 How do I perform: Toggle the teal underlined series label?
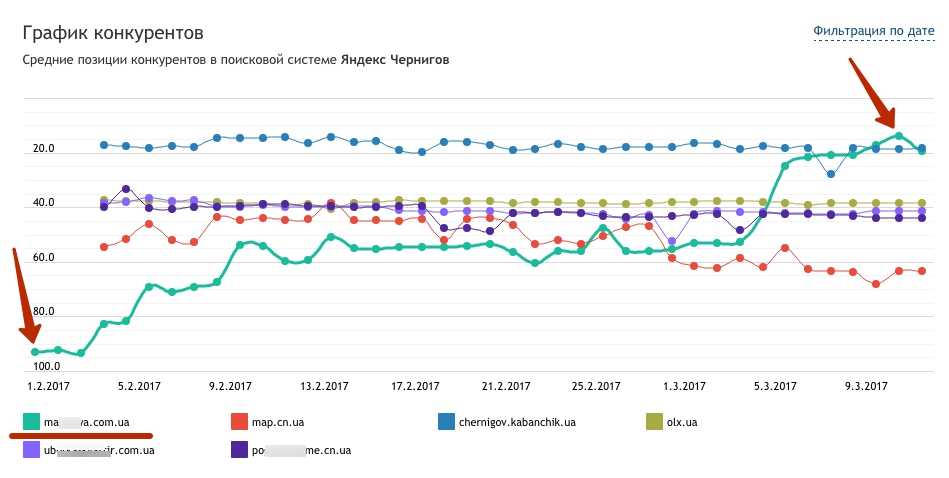coord(87,422)
